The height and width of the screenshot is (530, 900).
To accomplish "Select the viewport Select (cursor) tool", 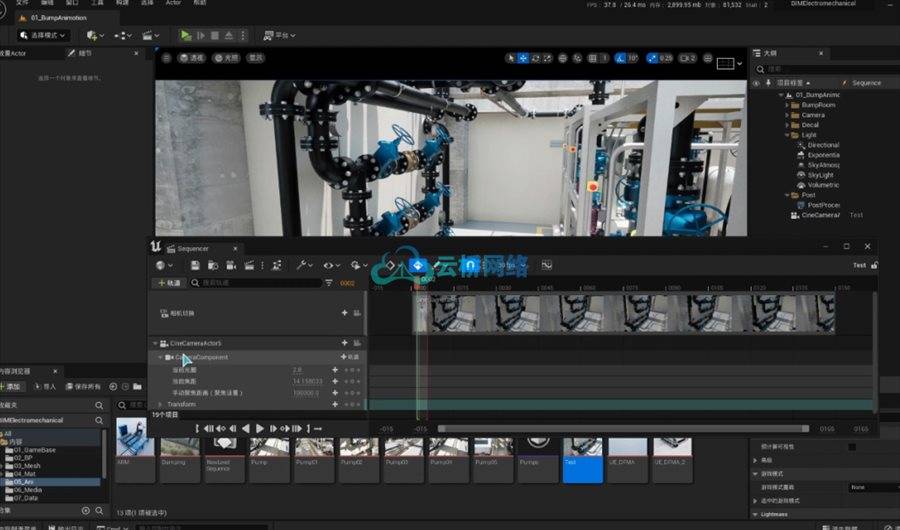I will tap(511, 58).
